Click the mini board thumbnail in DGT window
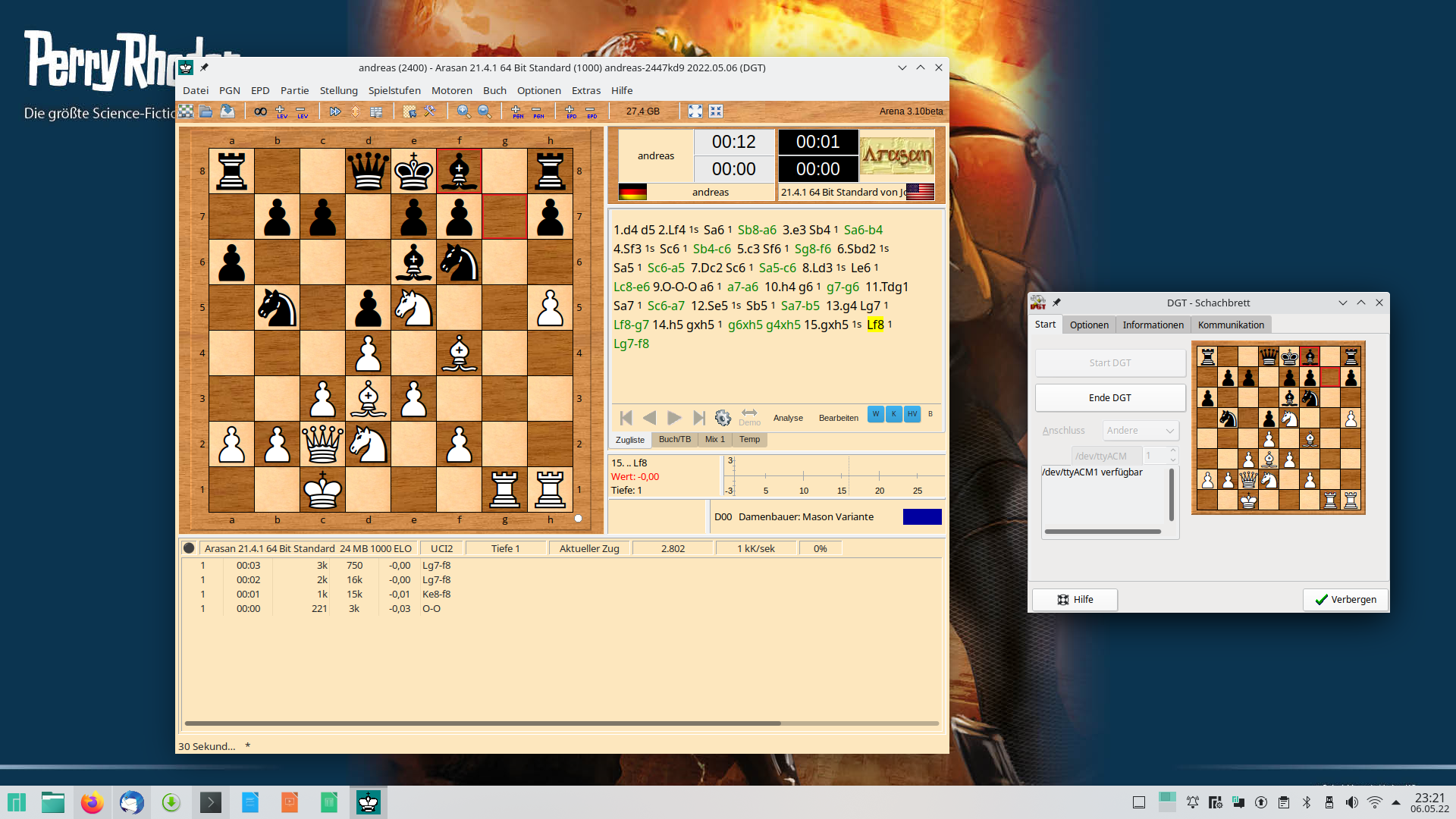The height and width of the screenshot is (819, 1456). pos(1279,428)
